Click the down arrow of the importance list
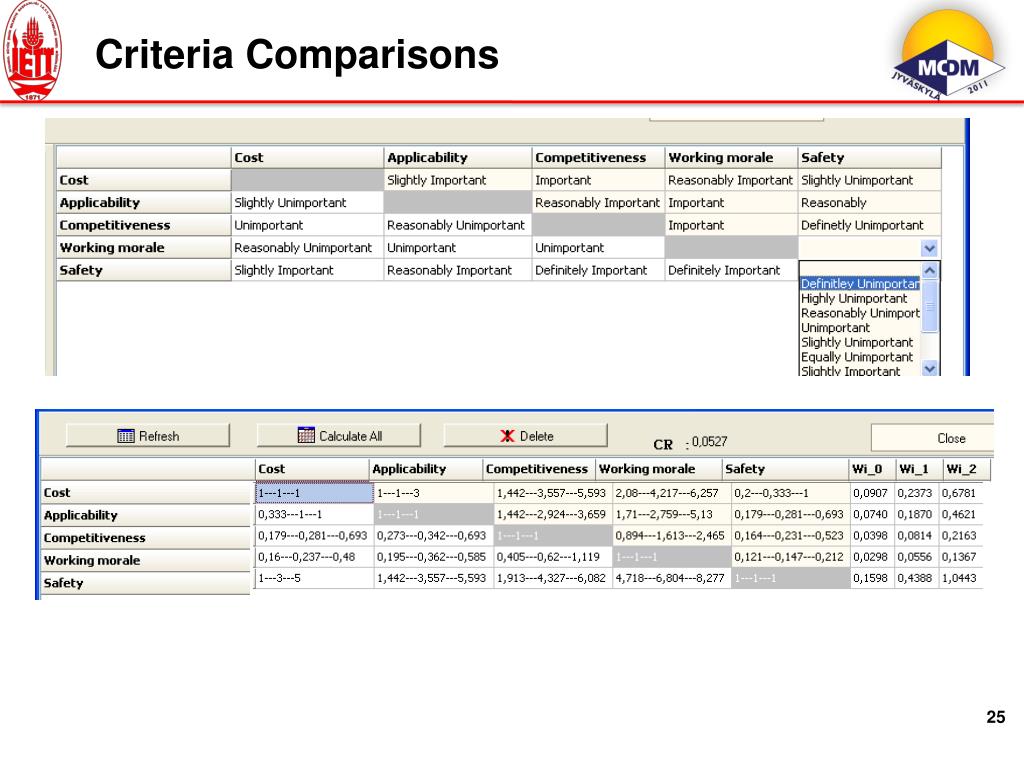The width and height of the screenshot is (1024, 768). point(930,368)
